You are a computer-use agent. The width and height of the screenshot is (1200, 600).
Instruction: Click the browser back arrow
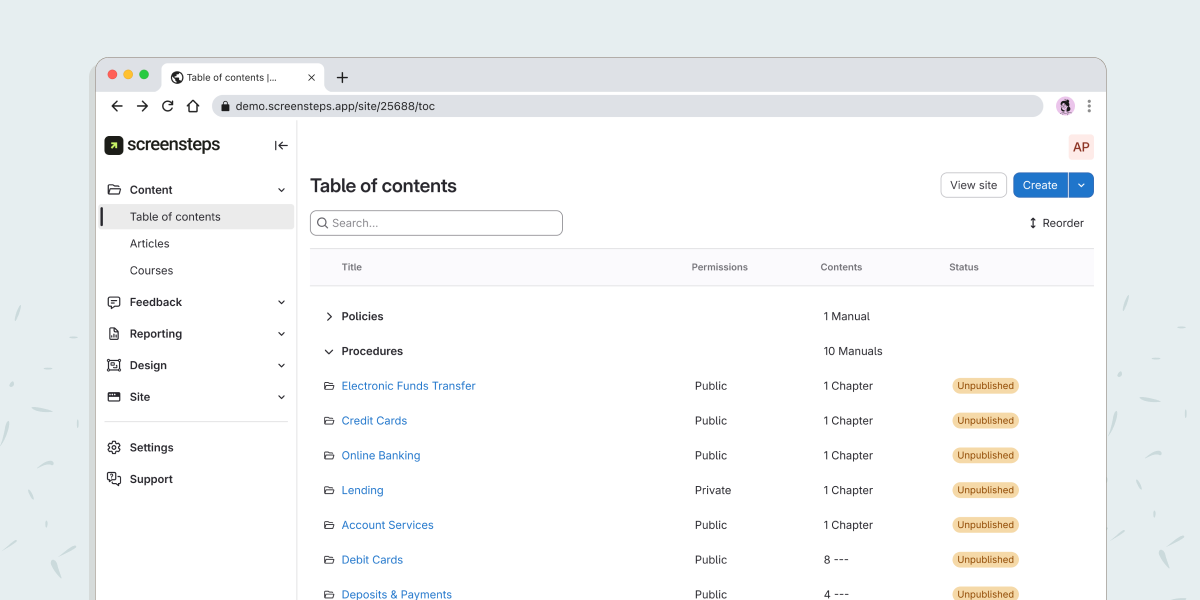point(117,106)
